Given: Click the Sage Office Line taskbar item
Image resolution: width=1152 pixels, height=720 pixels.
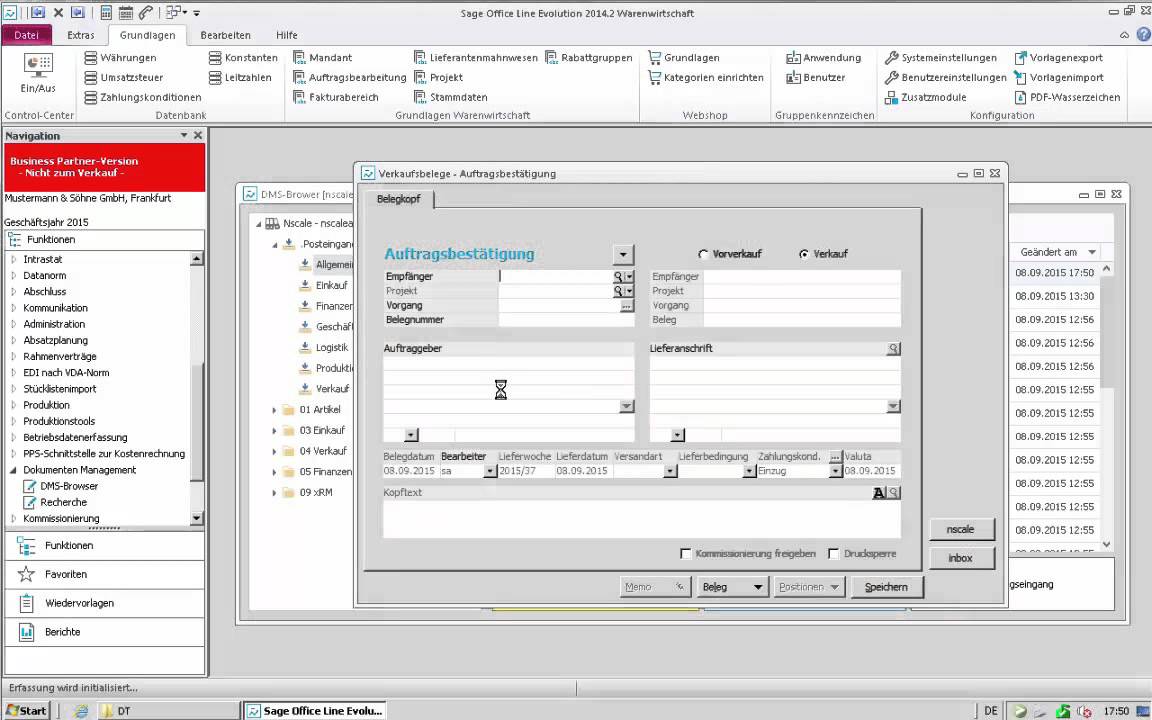Looking at the screenshot, I should [314, 710].
